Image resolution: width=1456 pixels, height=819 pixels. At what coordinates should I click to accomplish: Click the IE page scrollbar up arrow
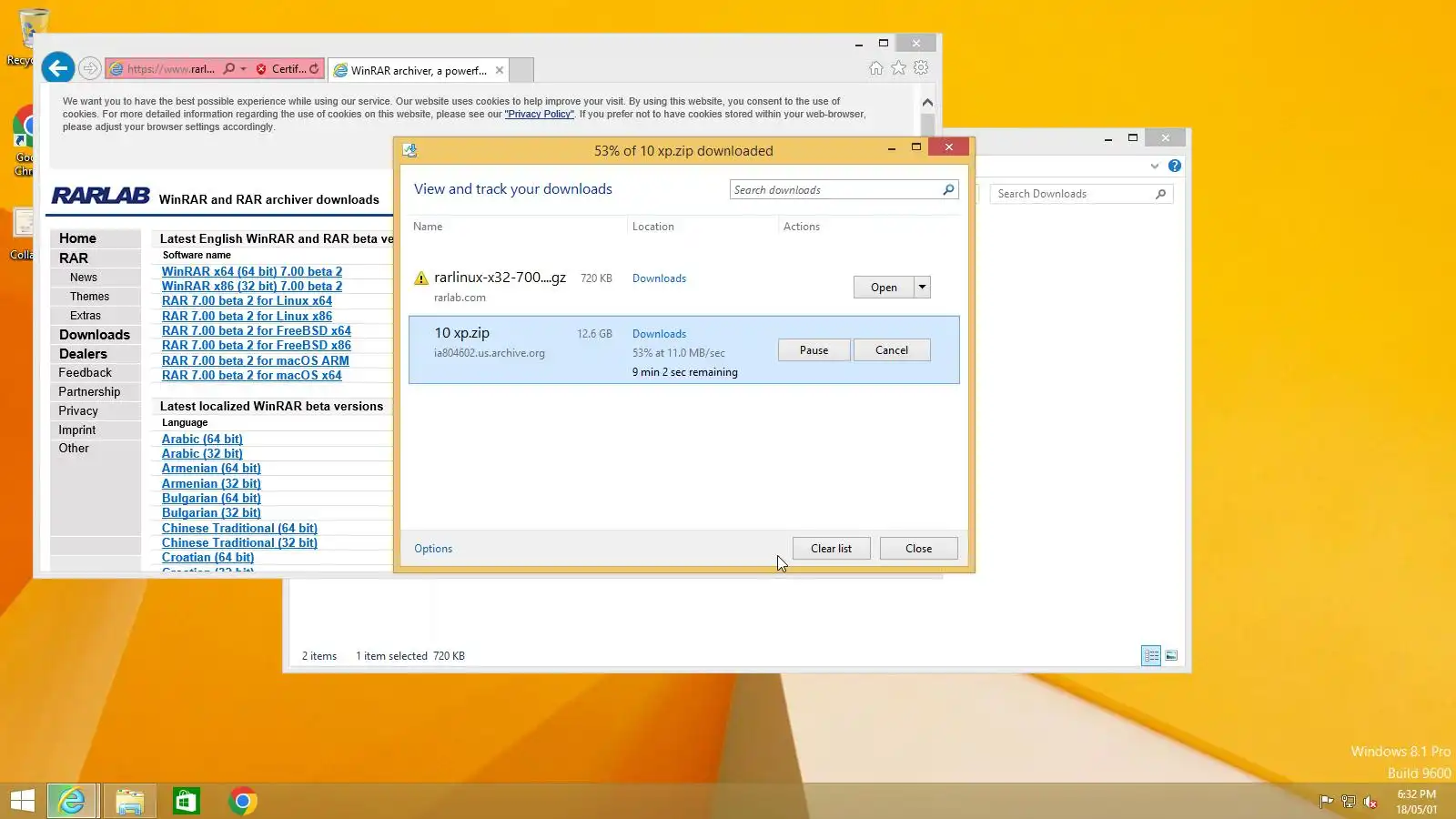[x=927, y=103]
